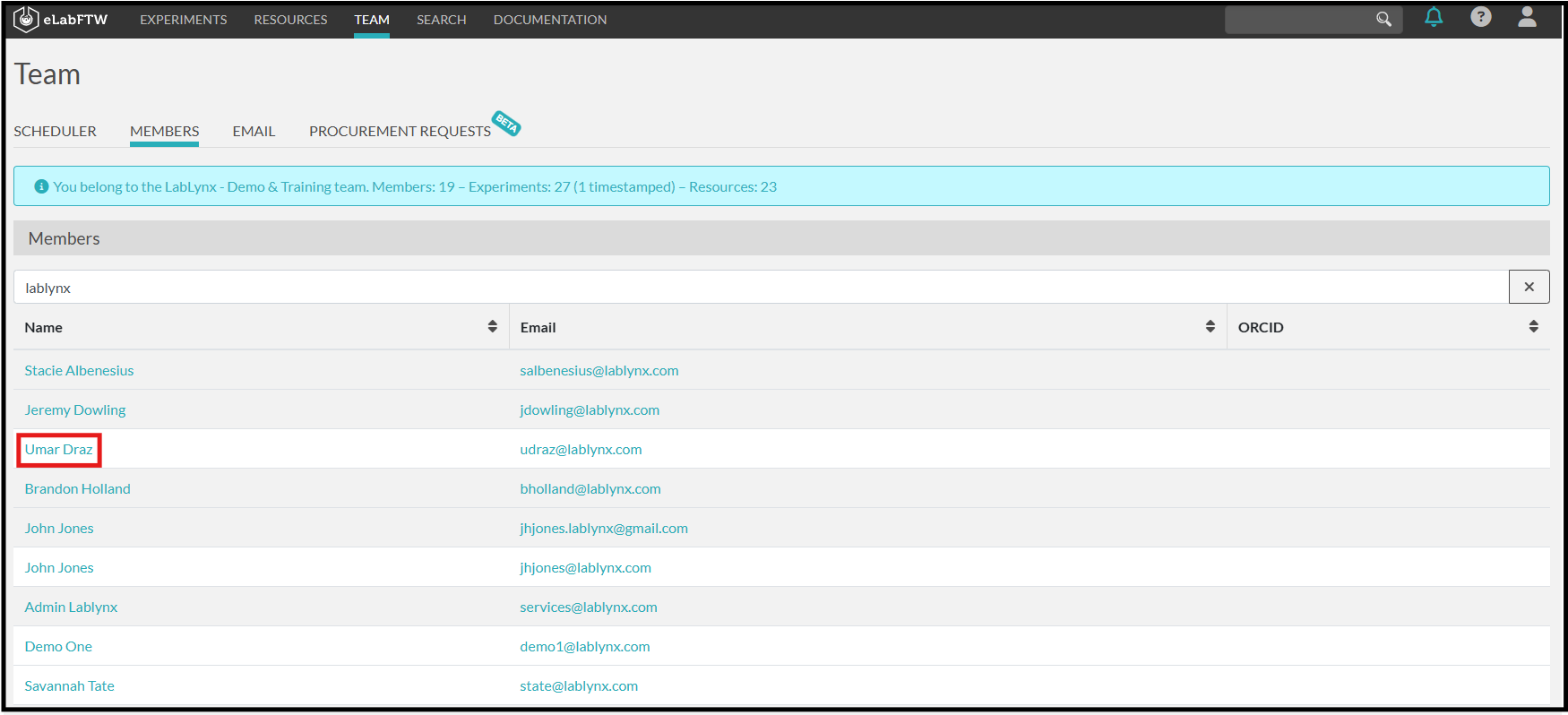The height and width of the screenshot is (715, 1568).
Task: Sort members by ORCID column arrows
Action: coord(1533,326)
